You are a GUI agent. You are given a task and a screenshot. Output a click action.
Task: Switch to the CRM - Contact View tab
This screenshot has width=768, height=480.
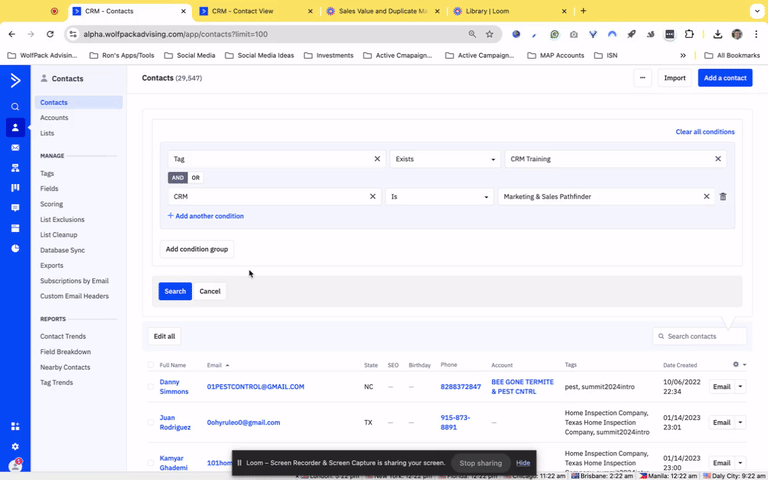[255, 11]
